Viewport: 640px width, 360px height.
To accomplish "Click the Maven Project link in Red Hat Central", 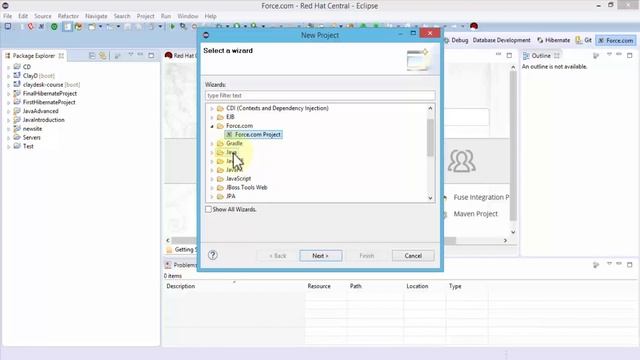I will pos(476,213).
